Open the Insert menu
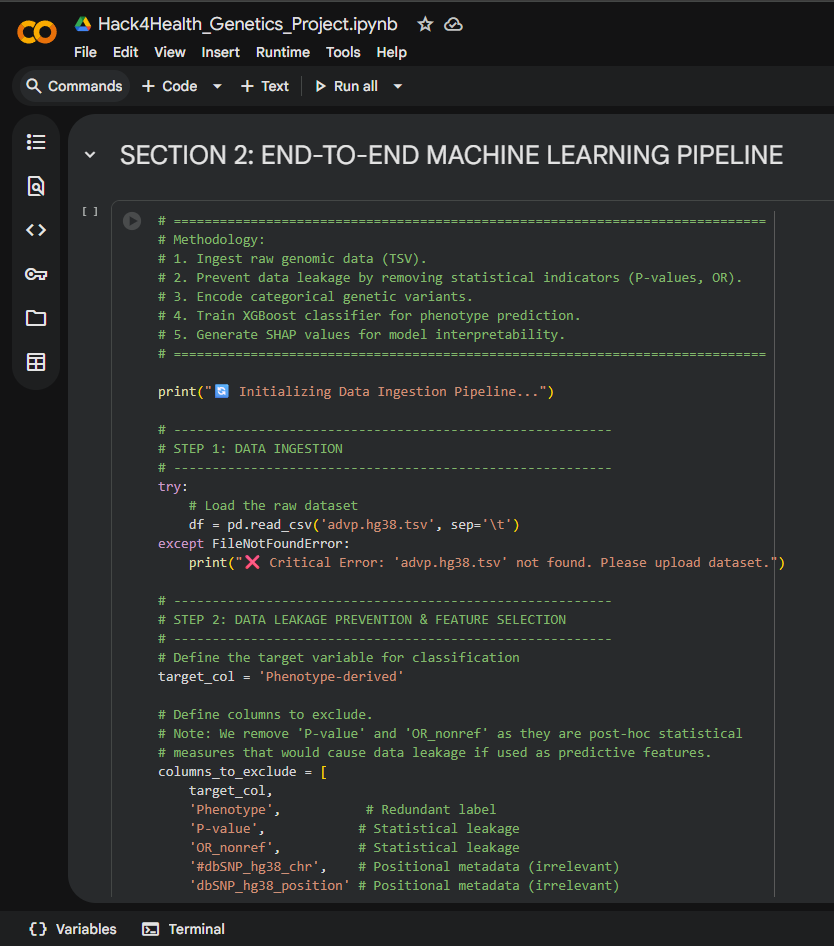Screen dimensions: 834x946 pyautogui.click(x=220, y=52)
